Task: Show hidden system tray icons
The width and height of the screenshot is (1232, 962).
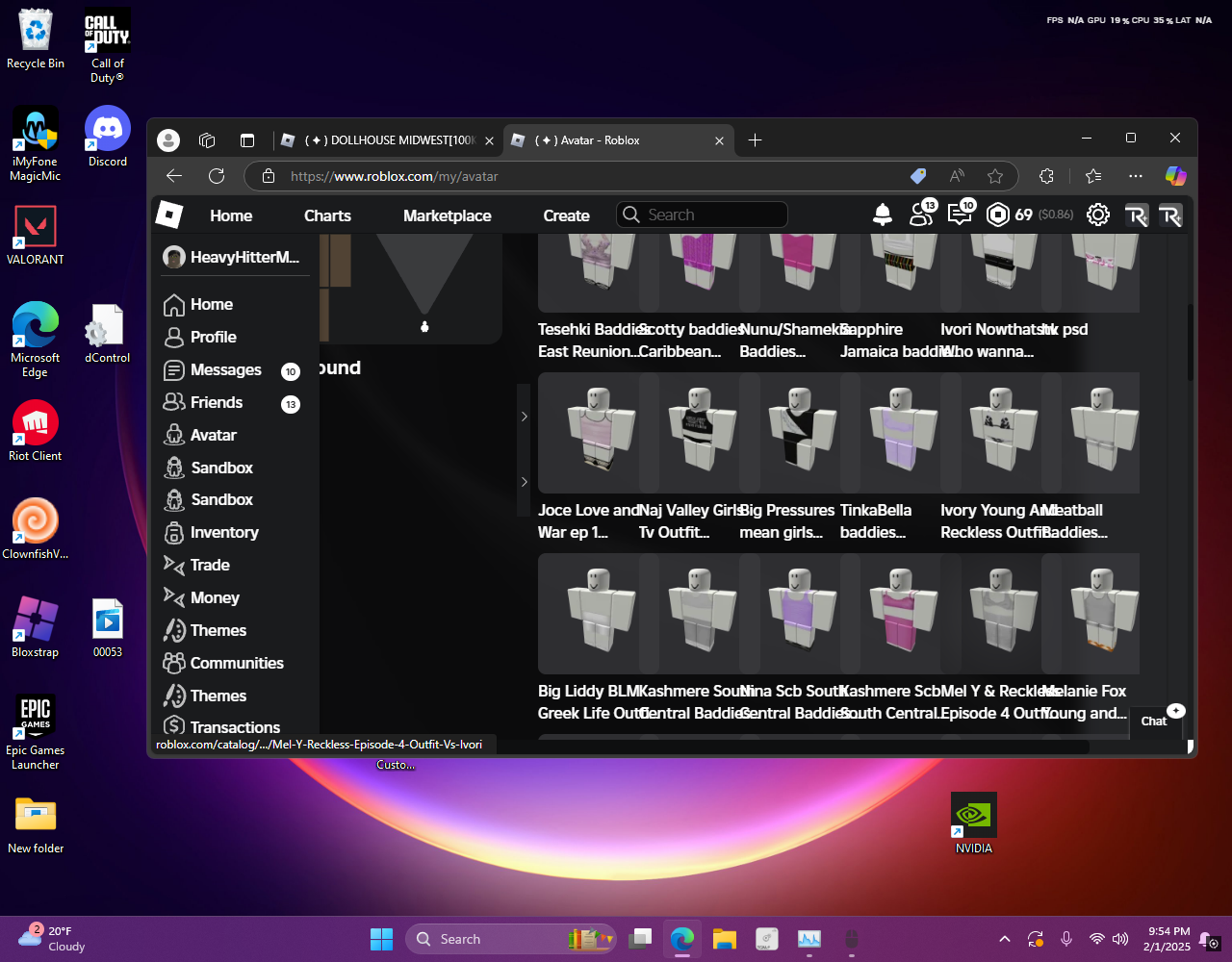Action: pos(1005,939)
